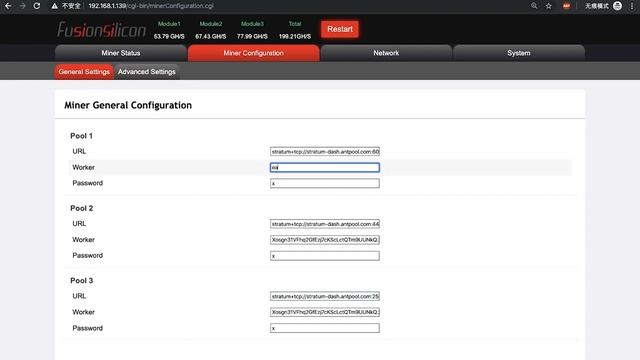The height and width of the screenshot is (360, 640).
Task: Open the System tab
Action: 519,53
